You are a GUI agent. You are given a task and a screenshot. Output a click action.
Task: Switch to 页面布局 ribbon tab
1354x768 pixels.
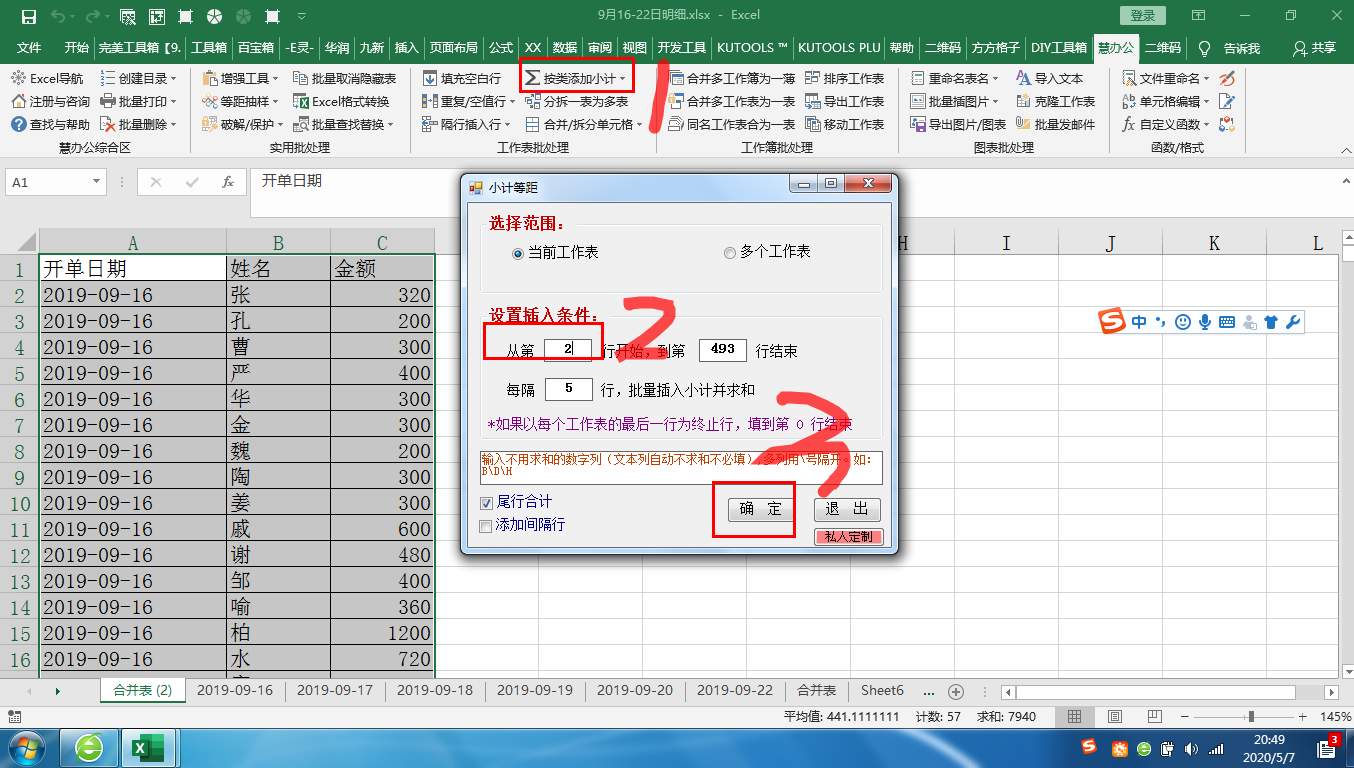pos(453,48)
